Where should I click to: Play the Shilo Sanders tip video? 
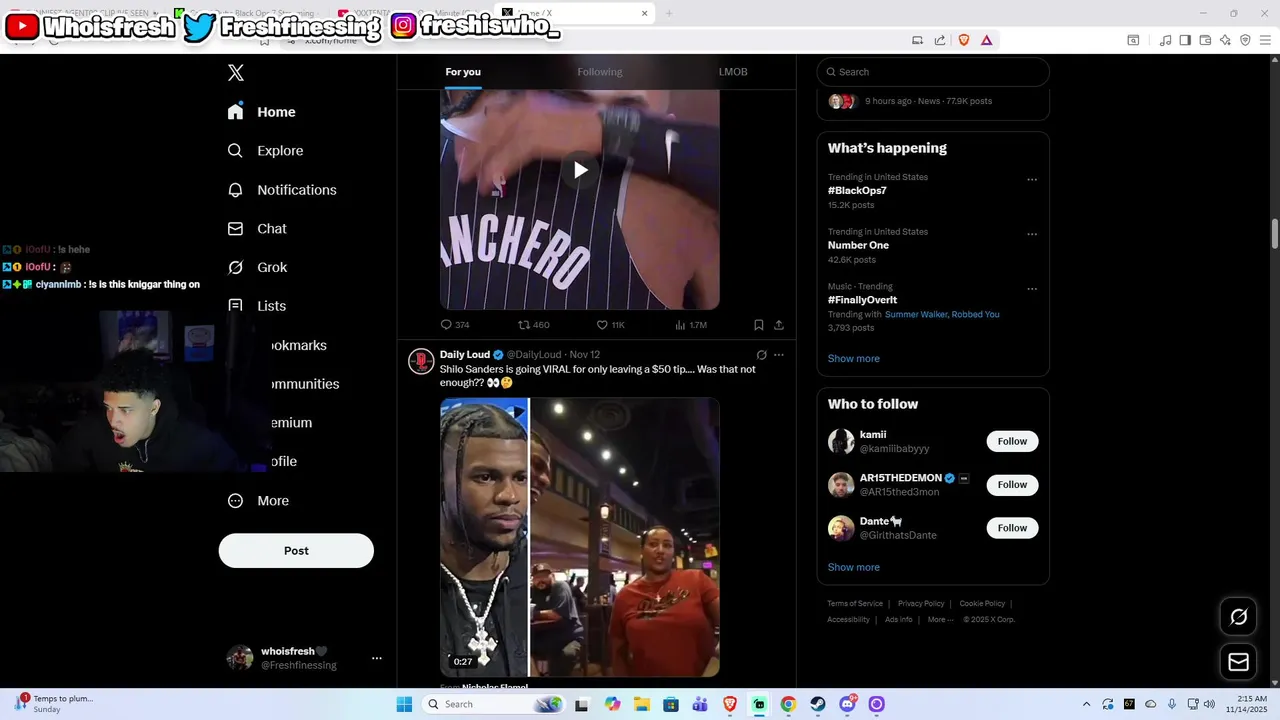pos(580,537)
